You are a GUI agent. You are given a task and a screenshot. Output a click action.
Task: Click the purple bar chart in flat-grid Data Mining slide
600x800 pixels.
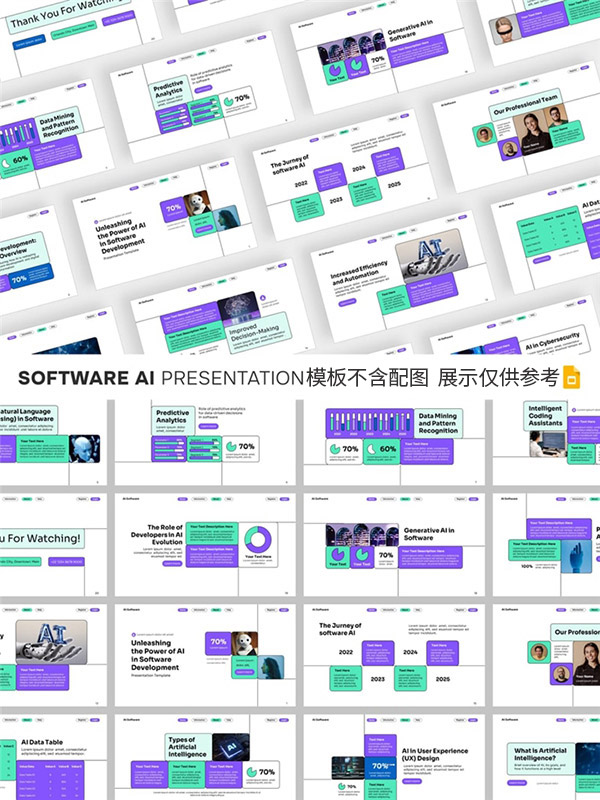click(369, 423)
